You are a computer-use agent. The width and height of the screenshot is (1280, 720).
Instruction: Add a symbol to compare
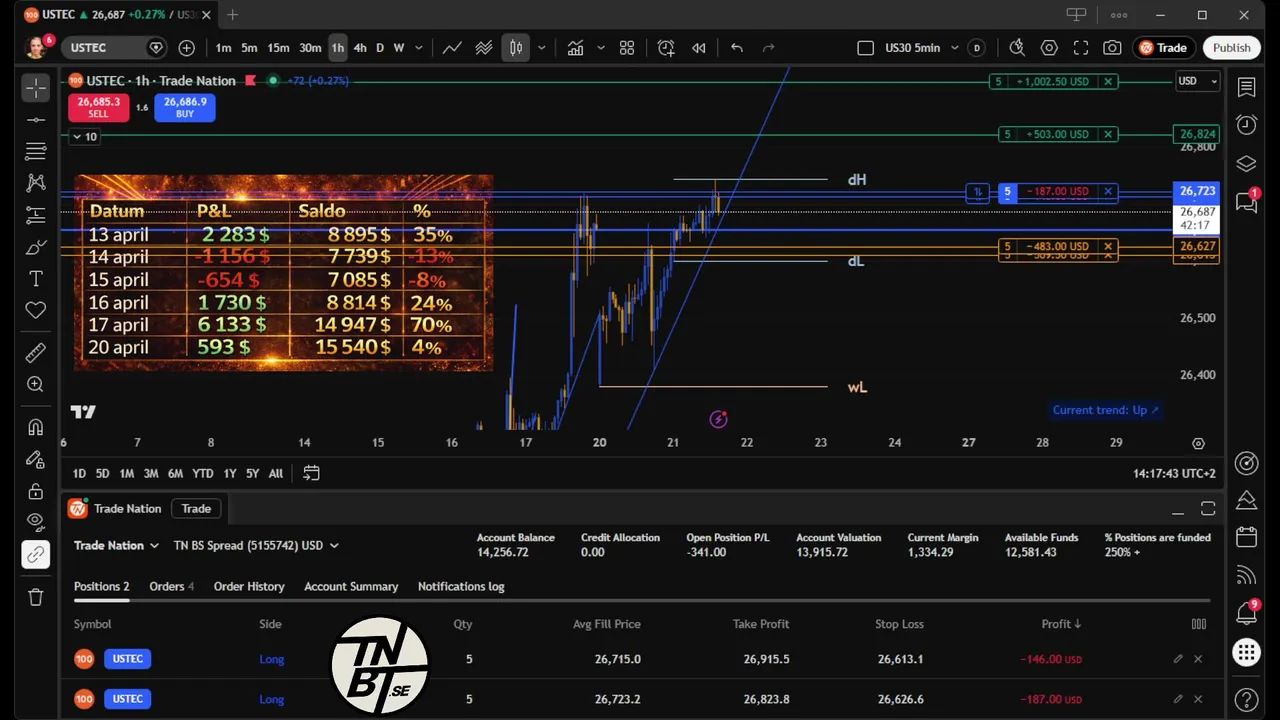click(x=187, y=48)
